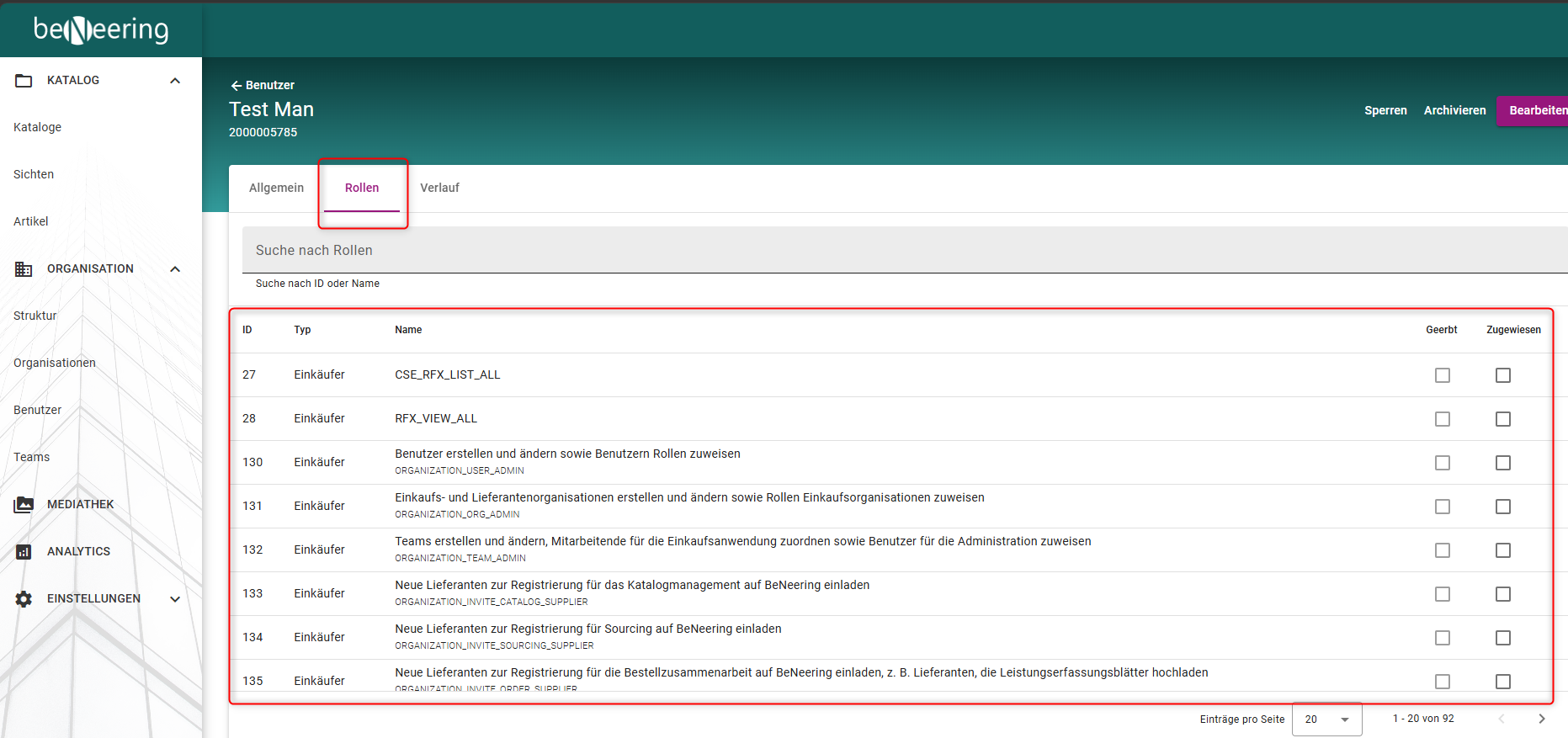Click the Analytics chart icon
Screen dimensions: 1568x738
24,552
